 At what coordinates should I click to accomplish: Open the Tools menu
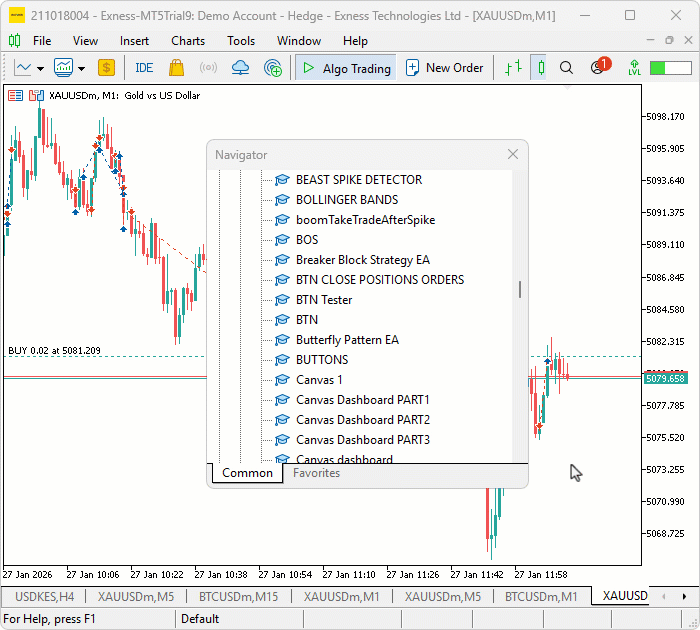point(241,41)
